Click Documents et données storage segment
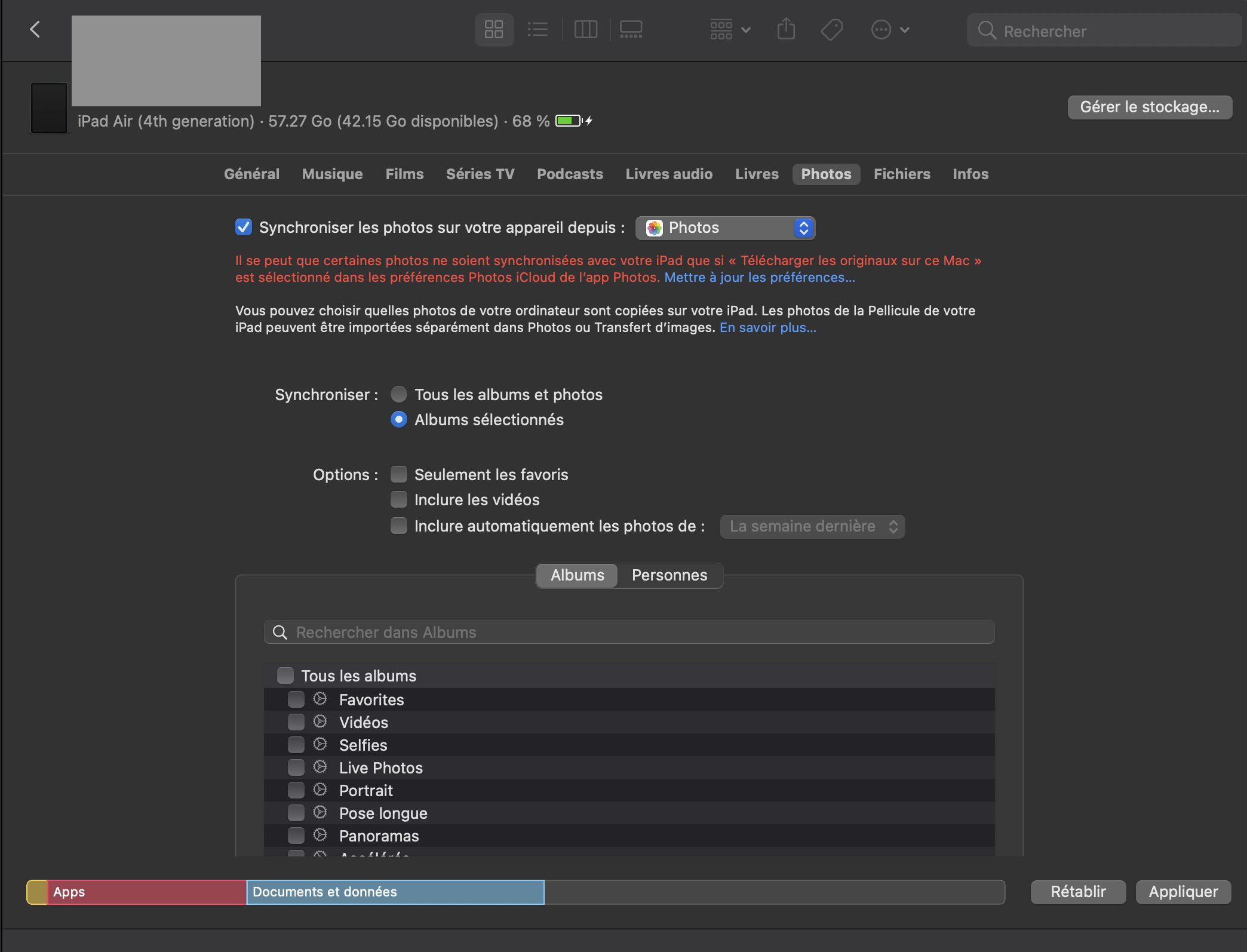1247x952 pixels. (395, 892)
